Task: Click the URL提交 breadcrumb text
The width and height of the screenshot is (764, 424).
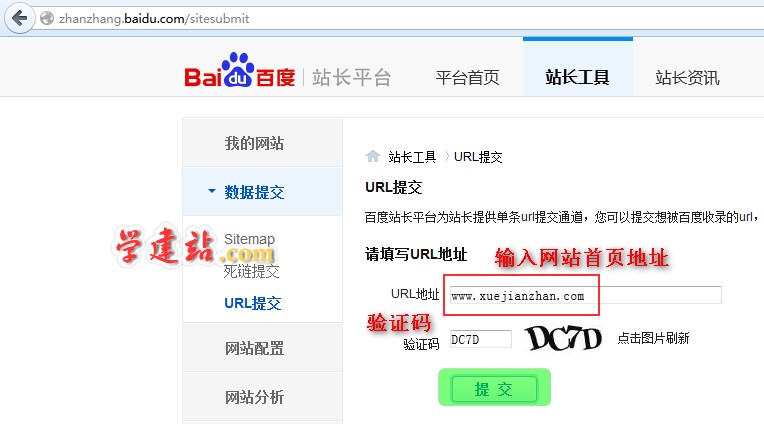Action: pyautogui.click(x=478, y=157)
